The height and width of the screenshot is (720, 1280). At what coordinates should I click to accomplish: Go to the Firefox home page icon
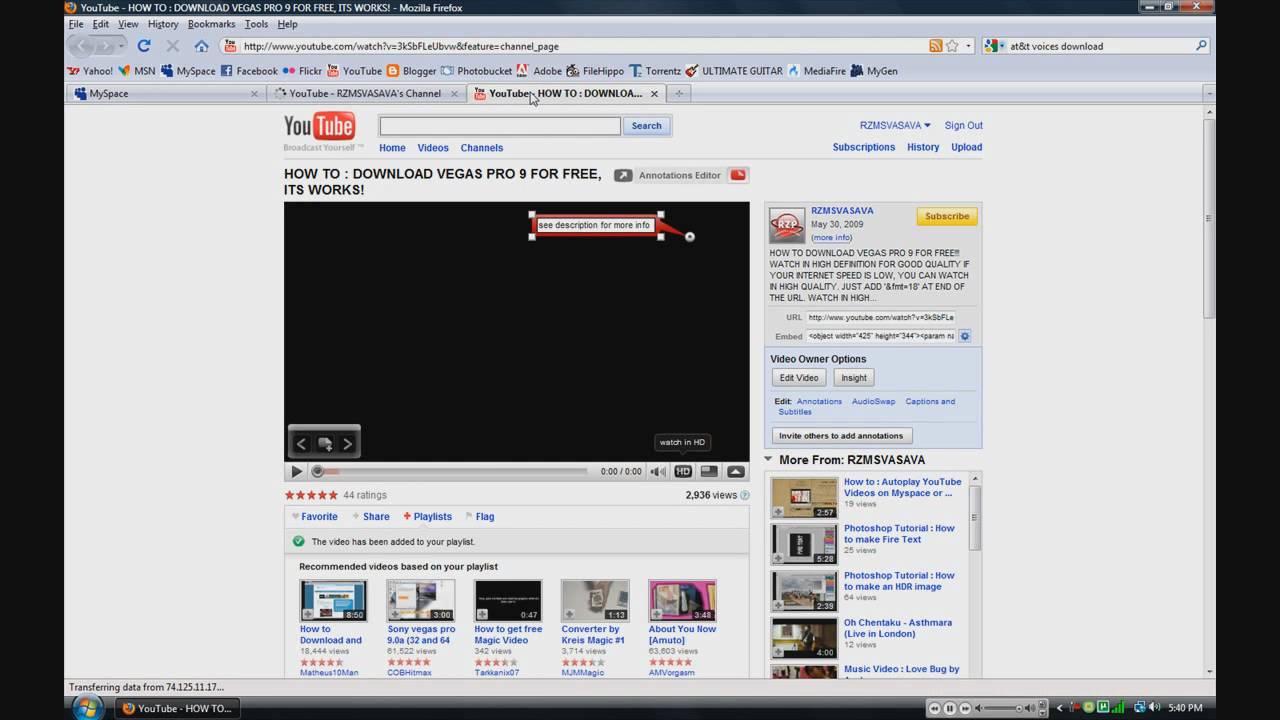coord(201,46)
